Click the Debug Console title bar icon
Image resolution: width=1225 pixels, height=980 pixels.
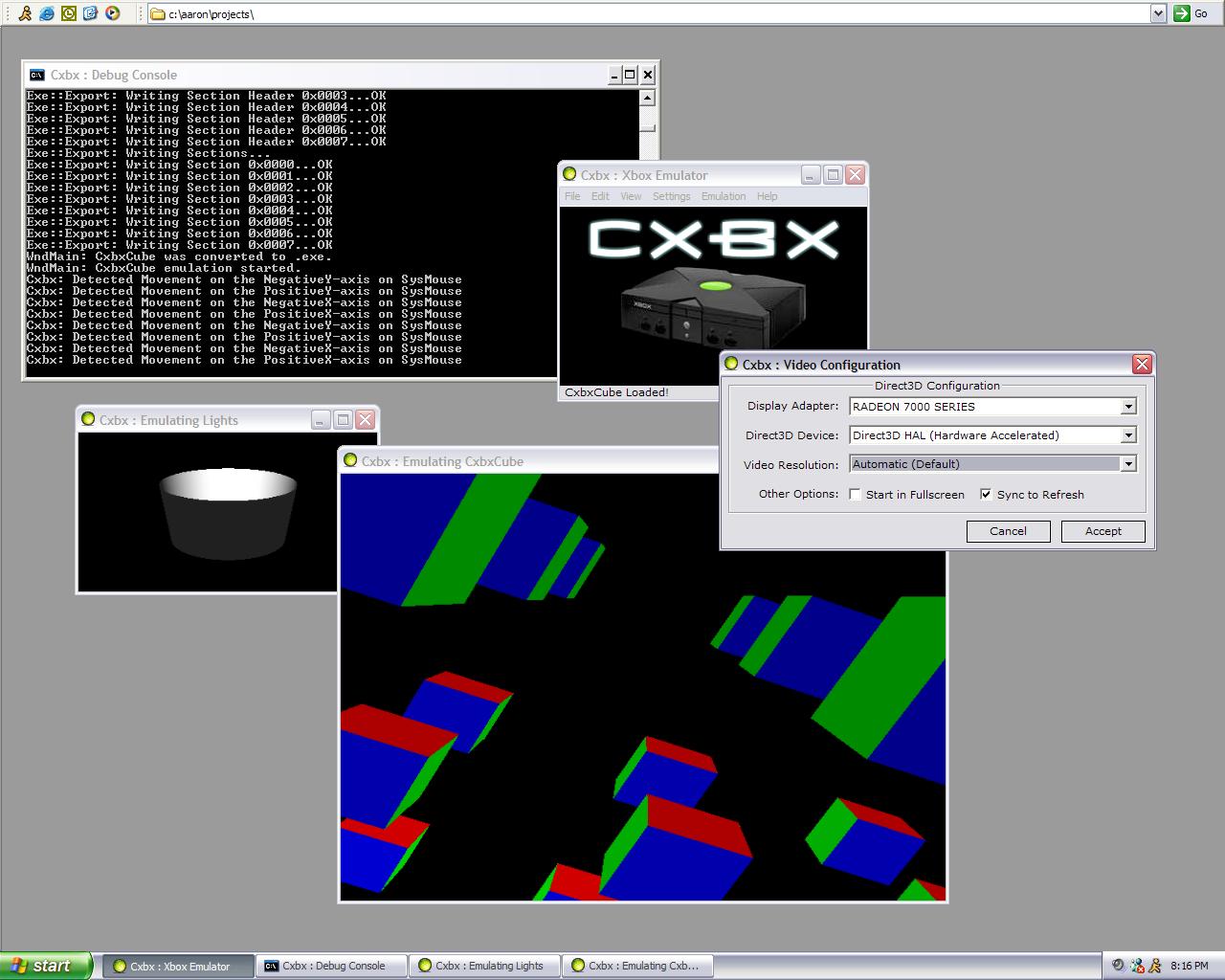click(36, 75)
